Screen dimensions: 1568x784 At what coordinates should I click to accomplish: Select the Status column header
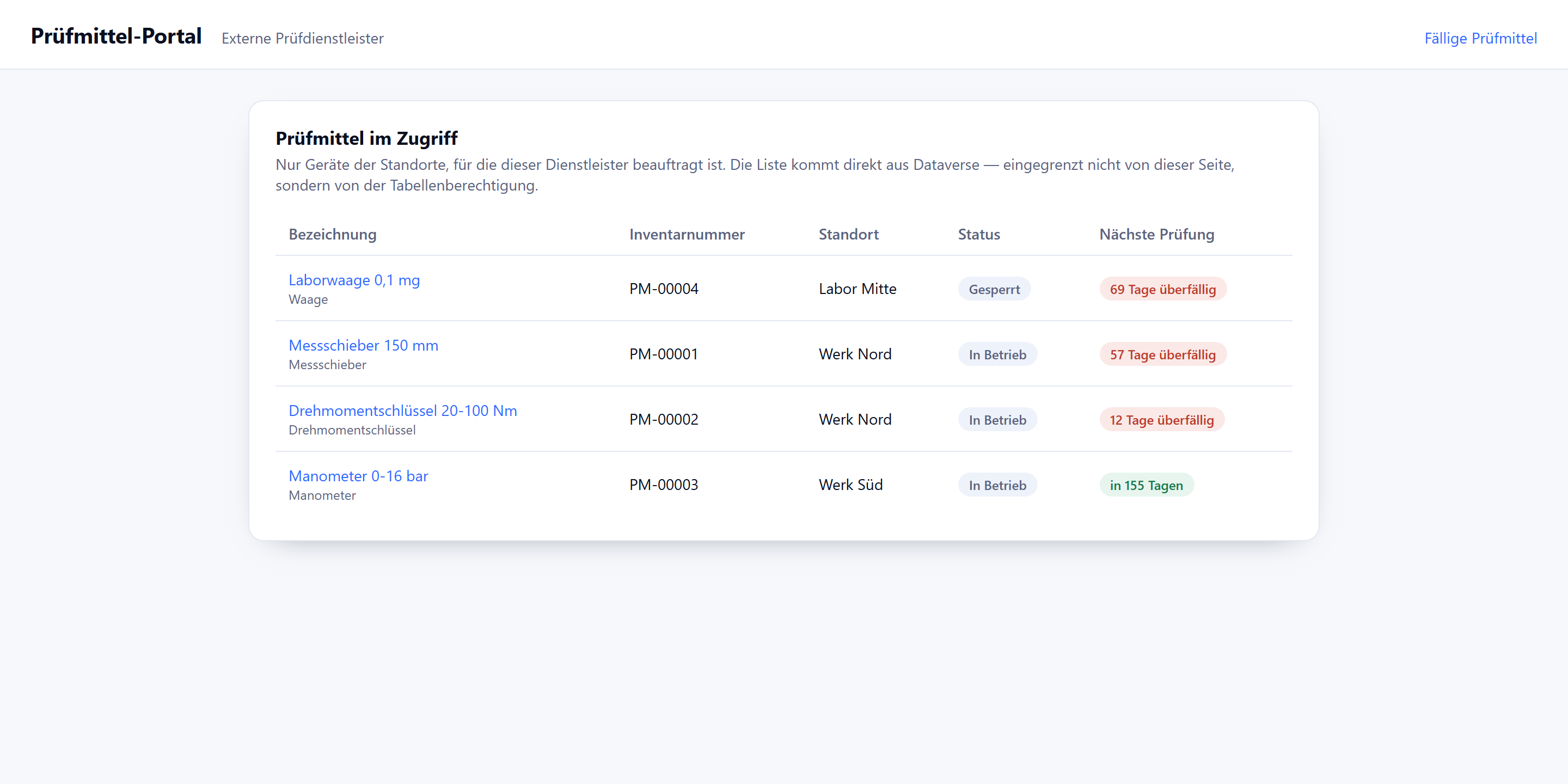(x=979, y=234)
